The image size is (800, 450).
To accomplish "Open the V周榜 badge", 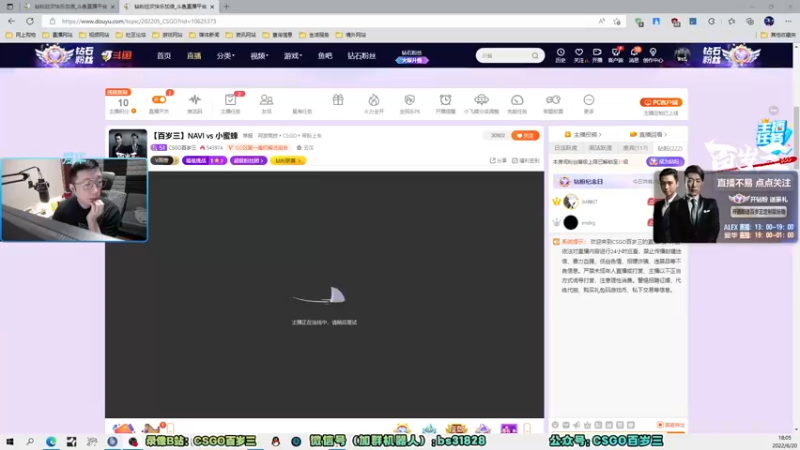I will [x=164, y=160].
